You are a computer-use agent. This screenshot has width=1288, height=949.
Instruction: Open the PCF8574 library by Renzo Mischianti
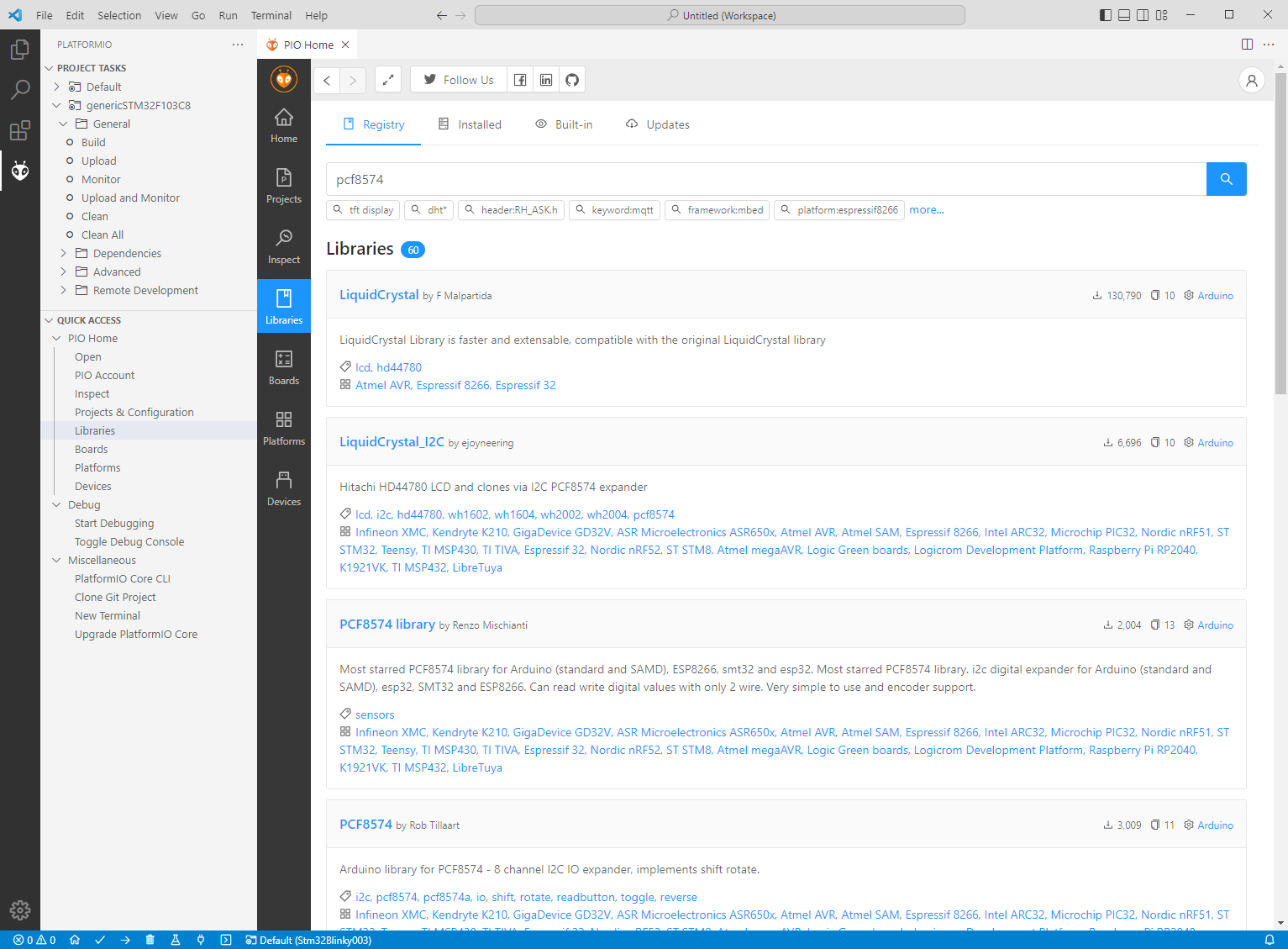coord(387,625)
